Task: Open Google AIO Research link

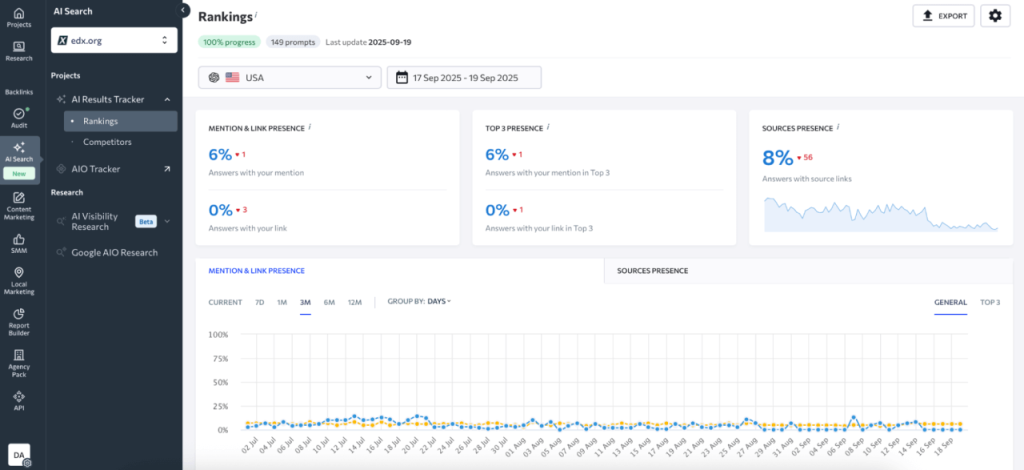Action: point(114,253)
